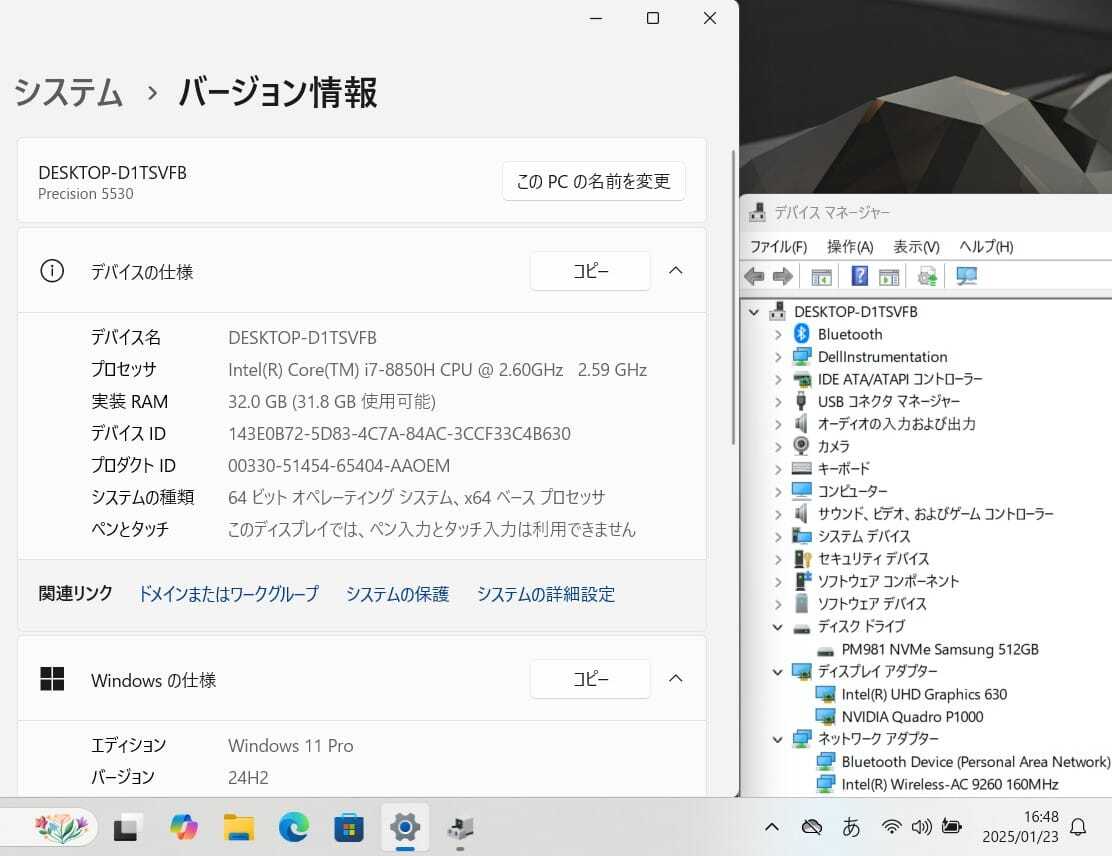This screenshot has height=856, width=1112.
Task: Click the clock showing 16:48 2025/01/23
Action: 1020,826
